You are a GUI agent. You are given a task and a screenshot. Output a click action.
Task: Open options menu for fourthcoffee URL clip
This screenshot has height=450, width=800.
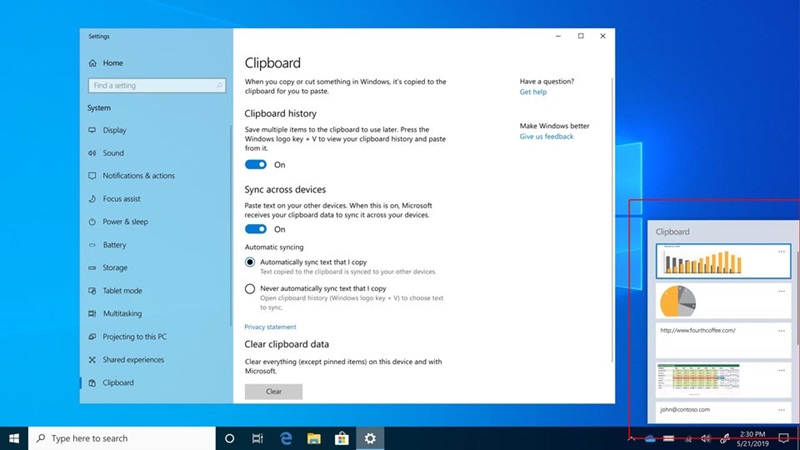[x=782, y=330]
